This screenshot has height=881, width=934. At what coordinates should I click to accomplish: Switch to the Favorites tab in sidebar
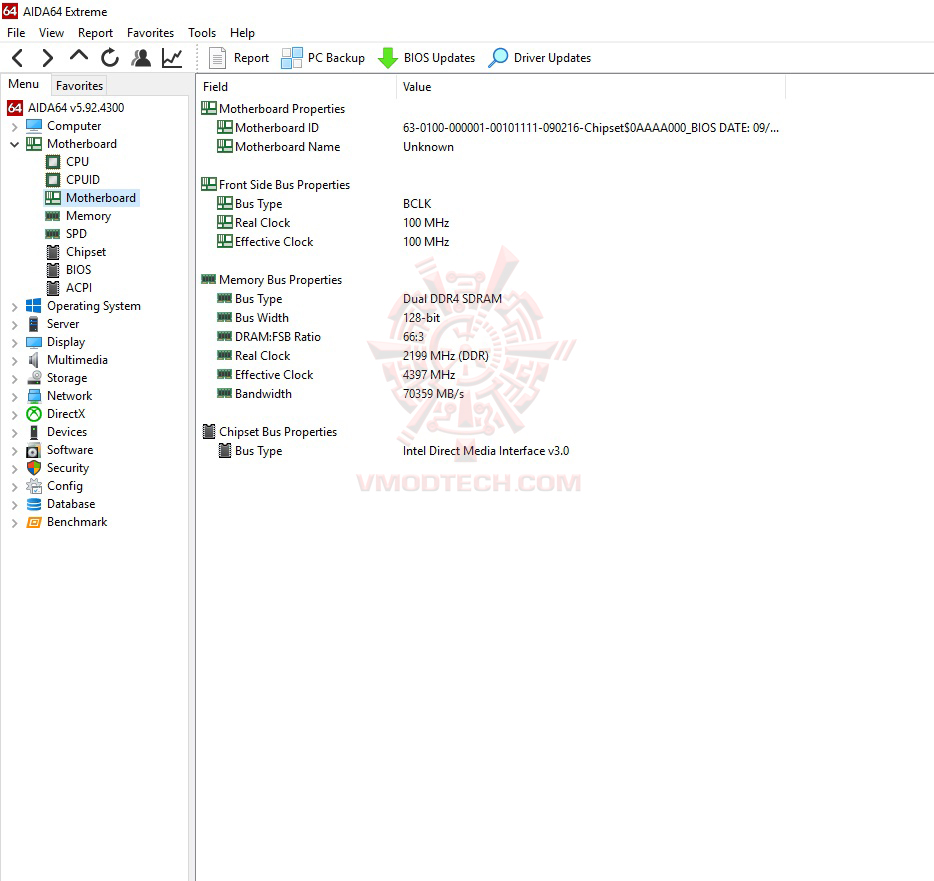[79, 86]
